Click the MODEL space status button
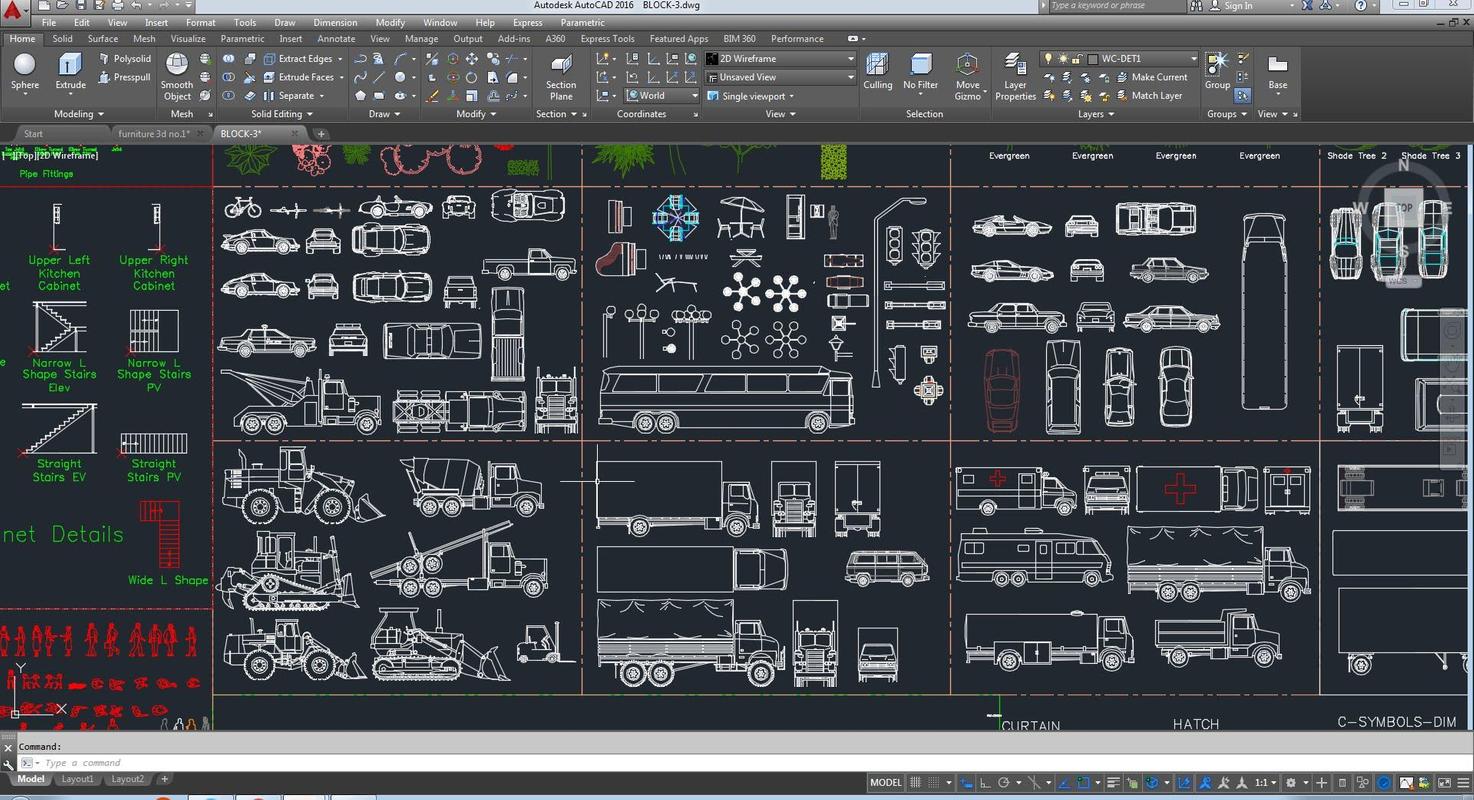Image resolution: width=1474 pixels, height=800 pixels. point(886,783)
